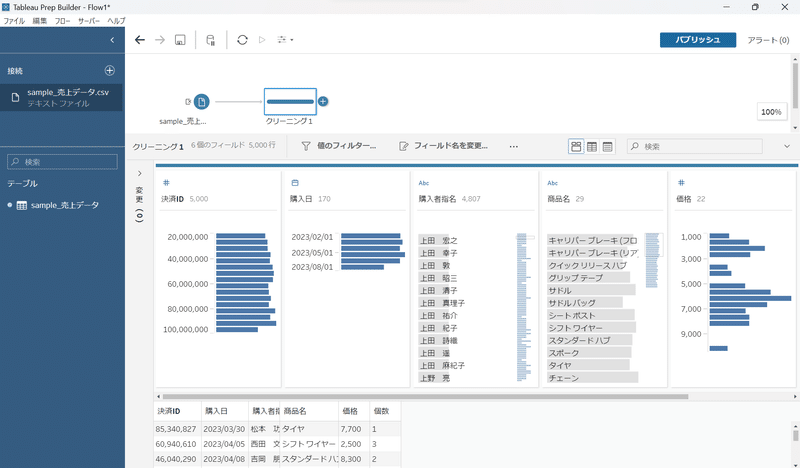Select sample_売上データ.csv connection
Viewport: 800px width, 468px height.
[x=62, y=97]
